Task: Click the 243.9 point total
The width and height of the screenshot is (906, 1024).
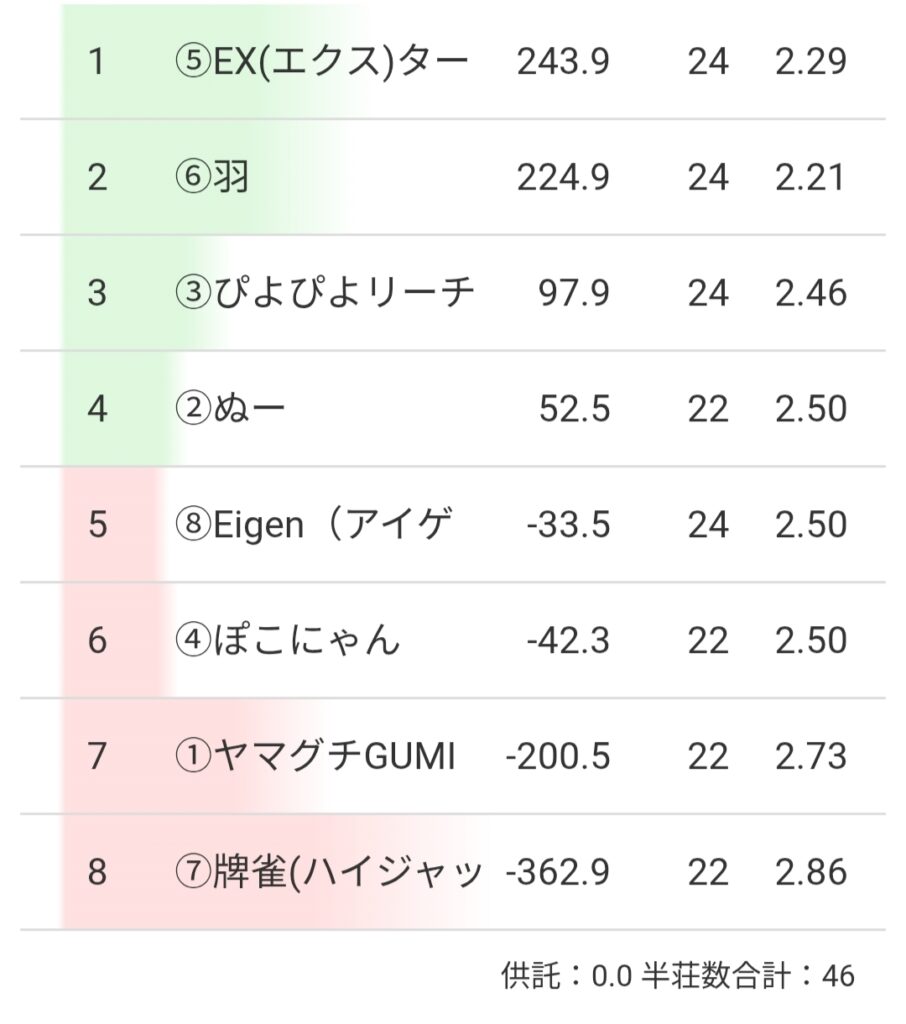Action: pos(563,62)
